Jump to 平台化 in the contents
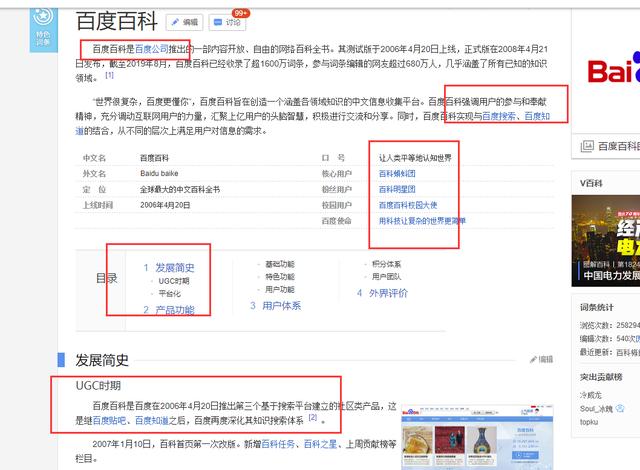Screen dimensions: 640x470 point(169,294)
